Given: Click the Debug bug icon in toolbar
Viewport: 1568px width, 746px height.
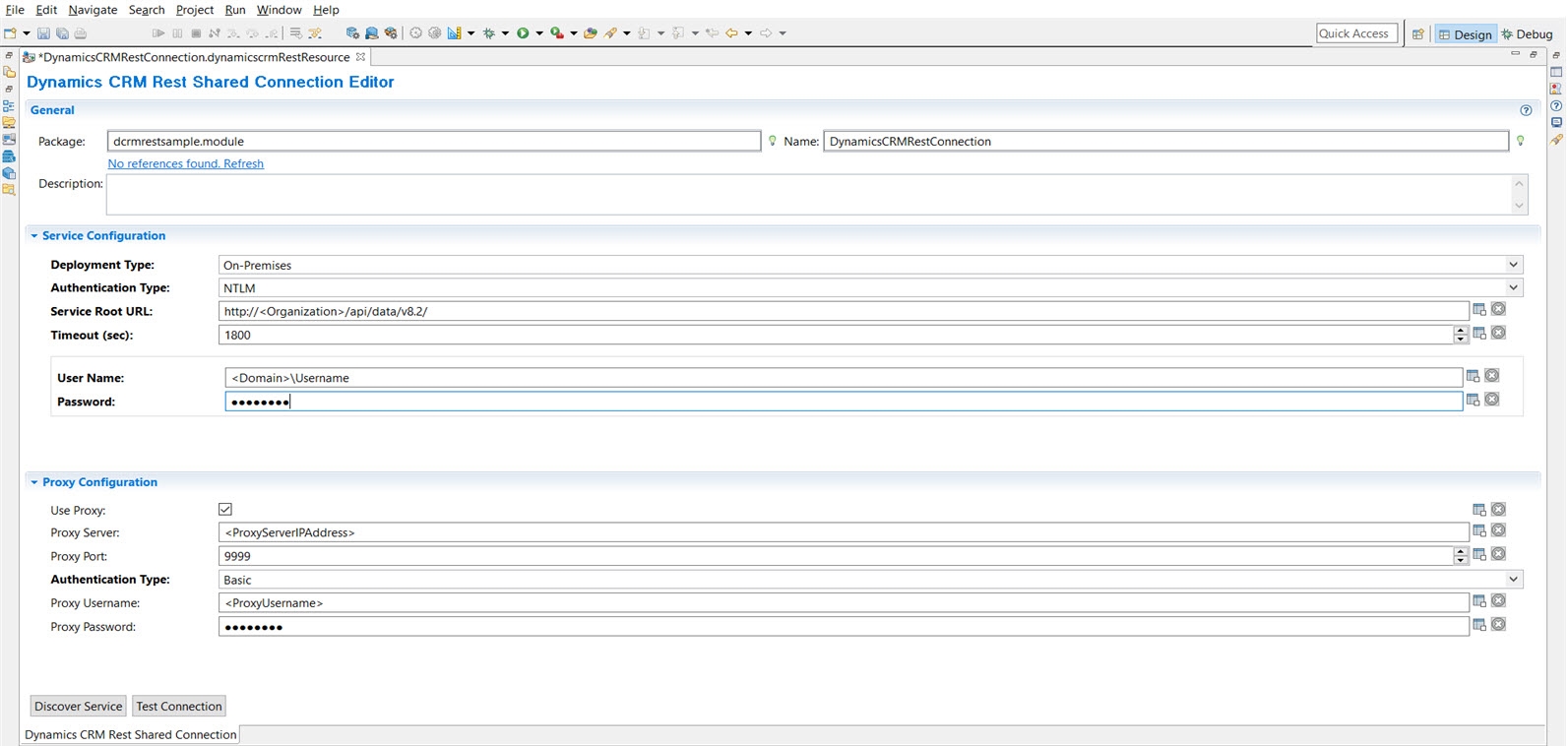Looking at the screenshot, I should pos(489,33).
